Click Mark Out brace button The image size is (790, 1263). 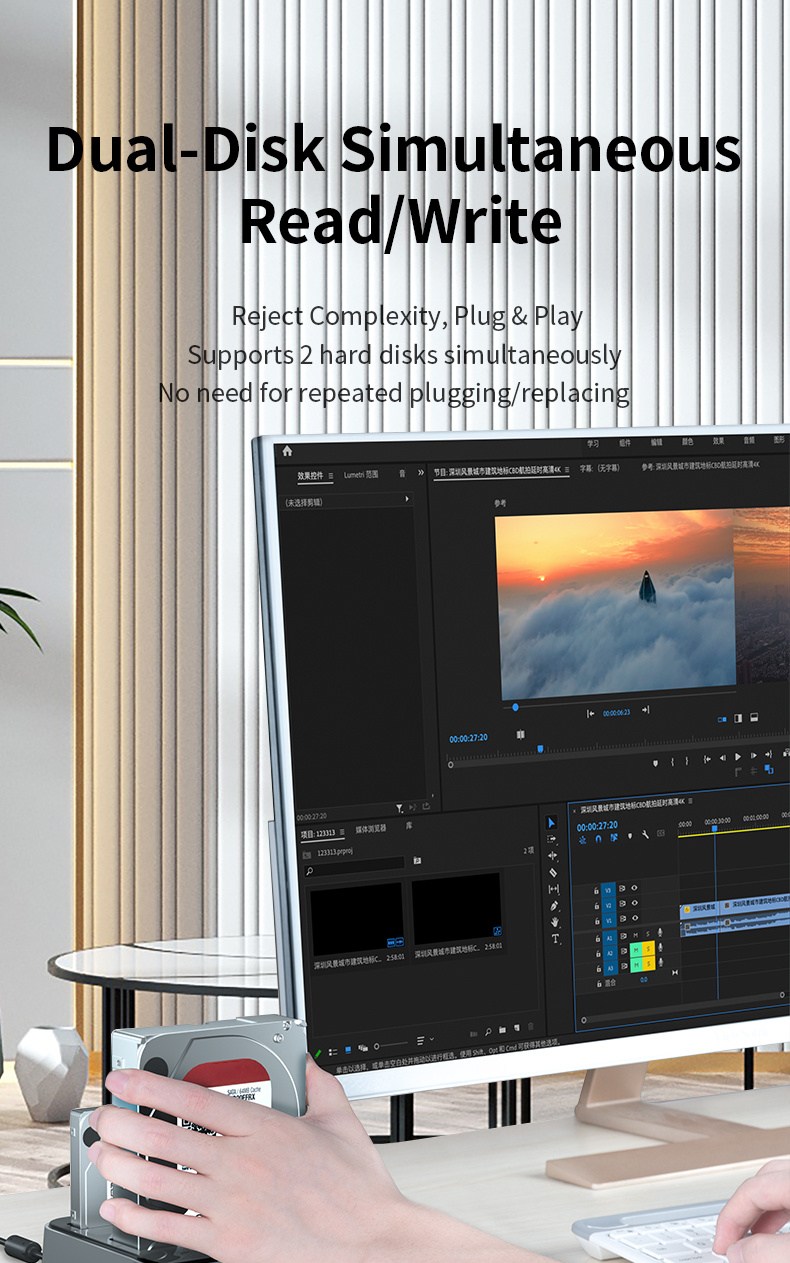click(x=687, y=760)
